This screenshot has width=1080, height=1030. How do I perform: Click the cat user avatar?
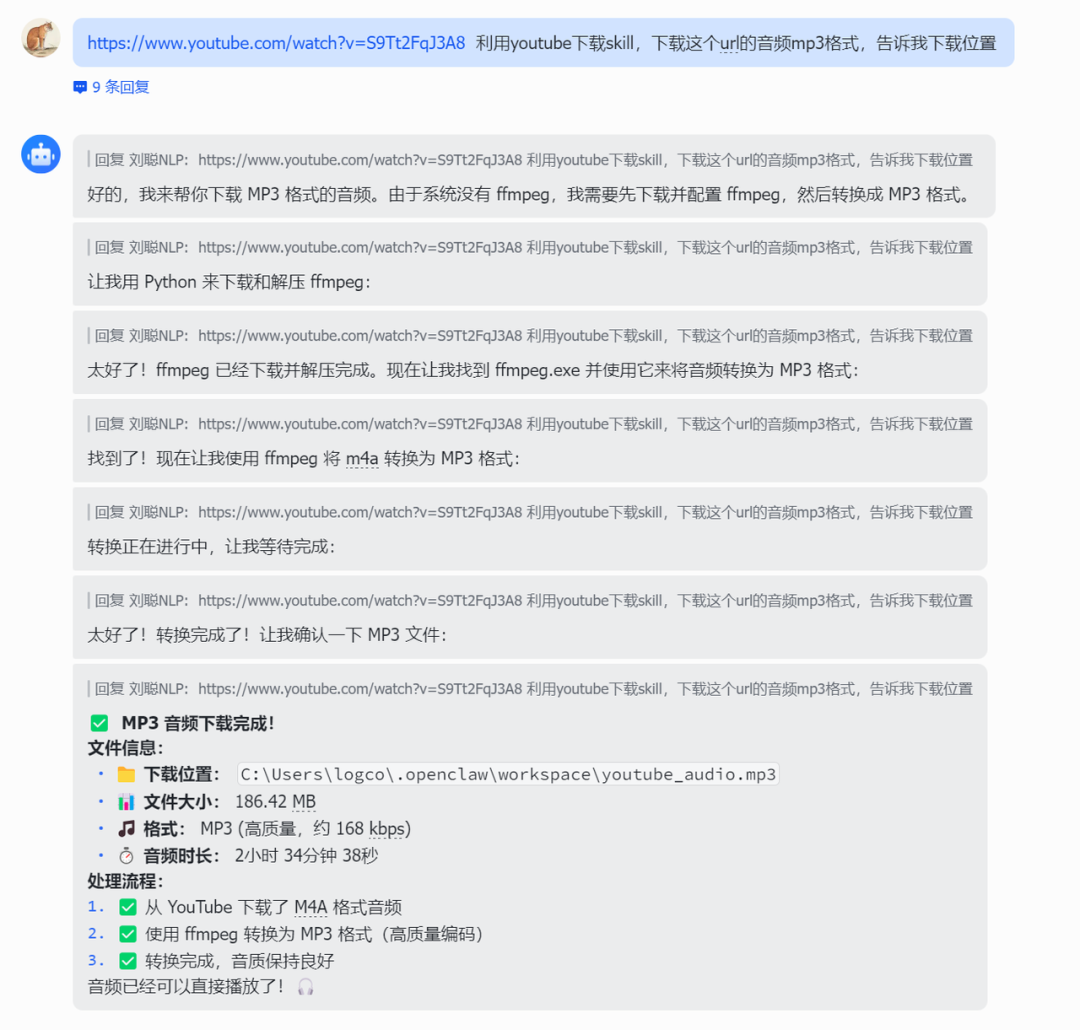coord(40,40)
